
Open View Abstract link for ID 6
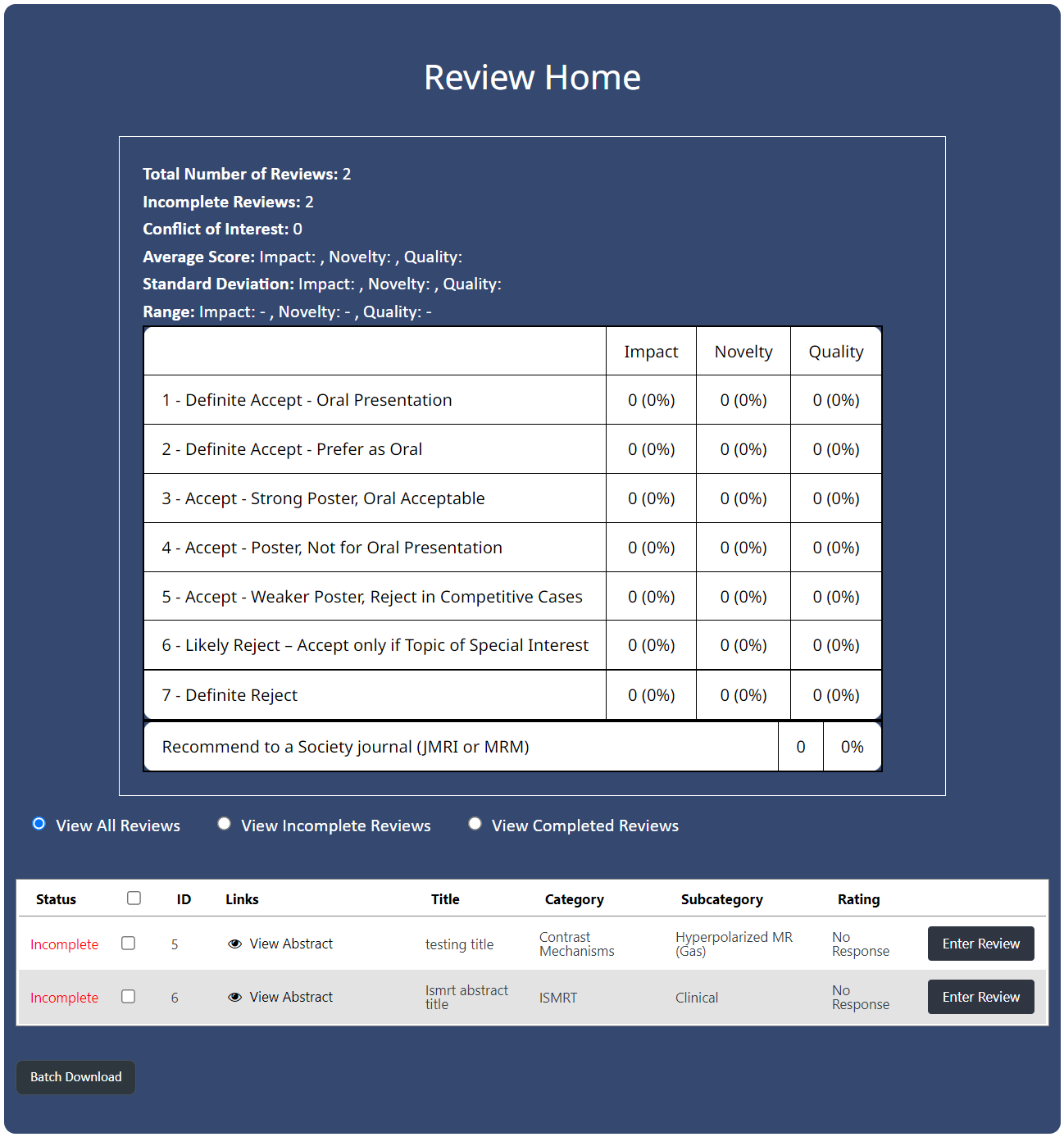[x=291, y=998]
